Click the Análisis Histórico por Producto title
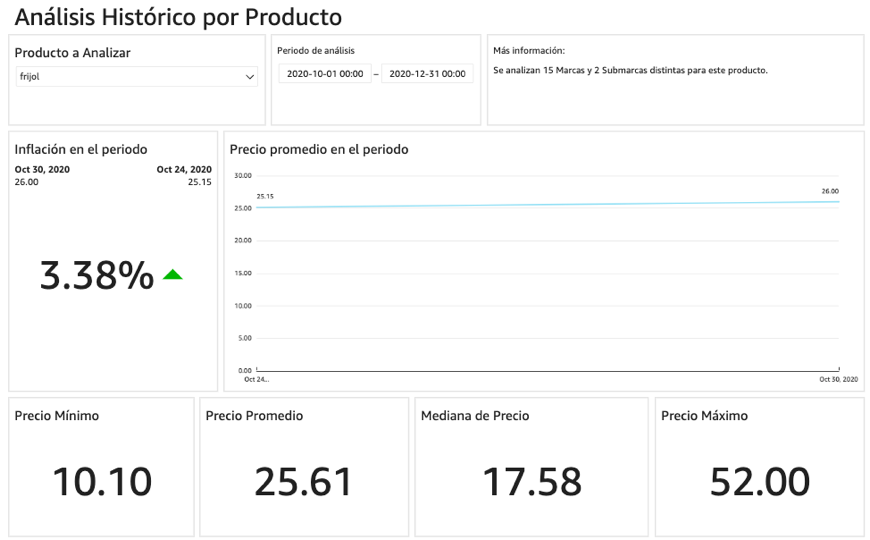Screen dimensions: 870x540 click(178, 17)
